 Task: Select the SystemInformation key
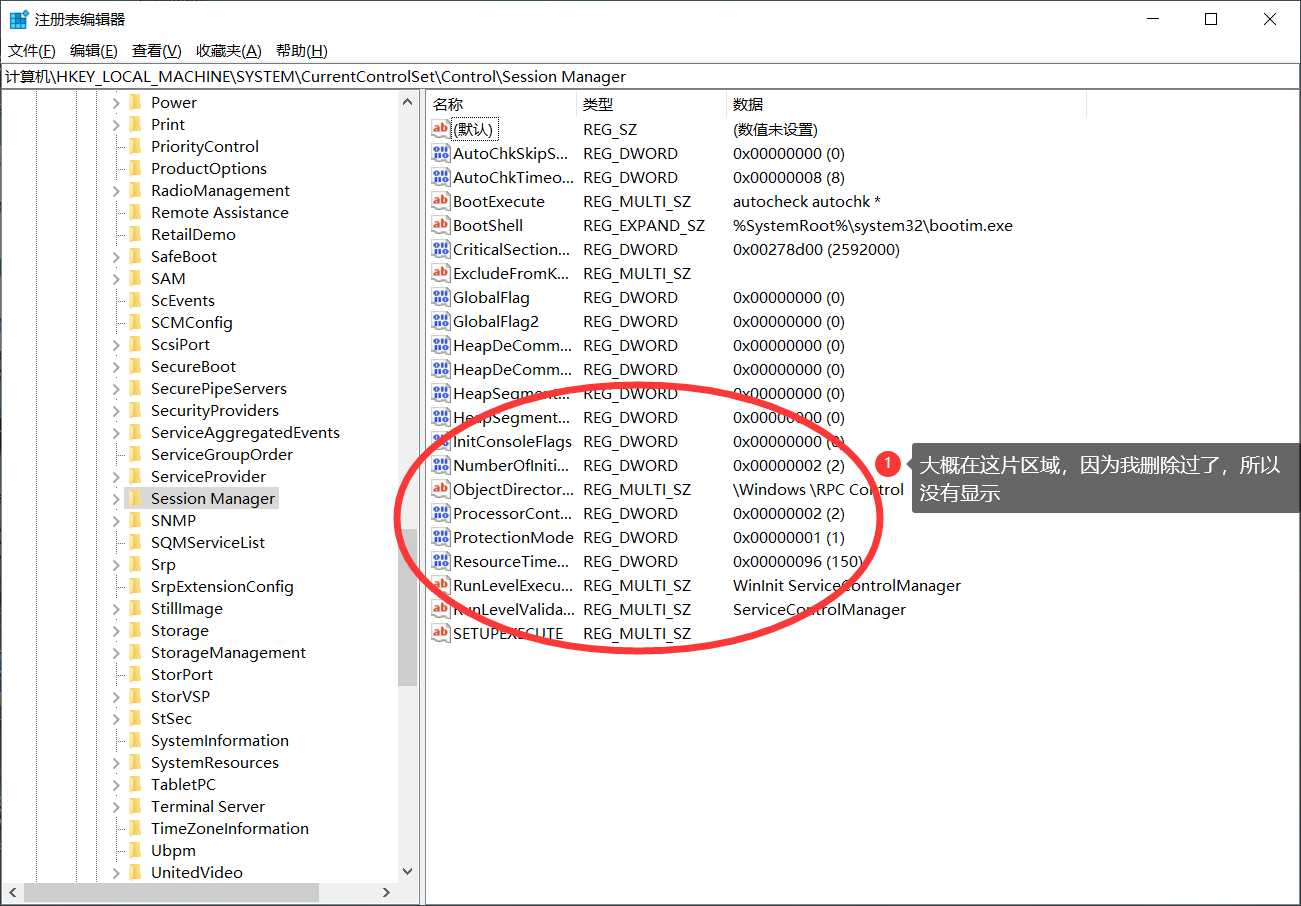point(220,740)
